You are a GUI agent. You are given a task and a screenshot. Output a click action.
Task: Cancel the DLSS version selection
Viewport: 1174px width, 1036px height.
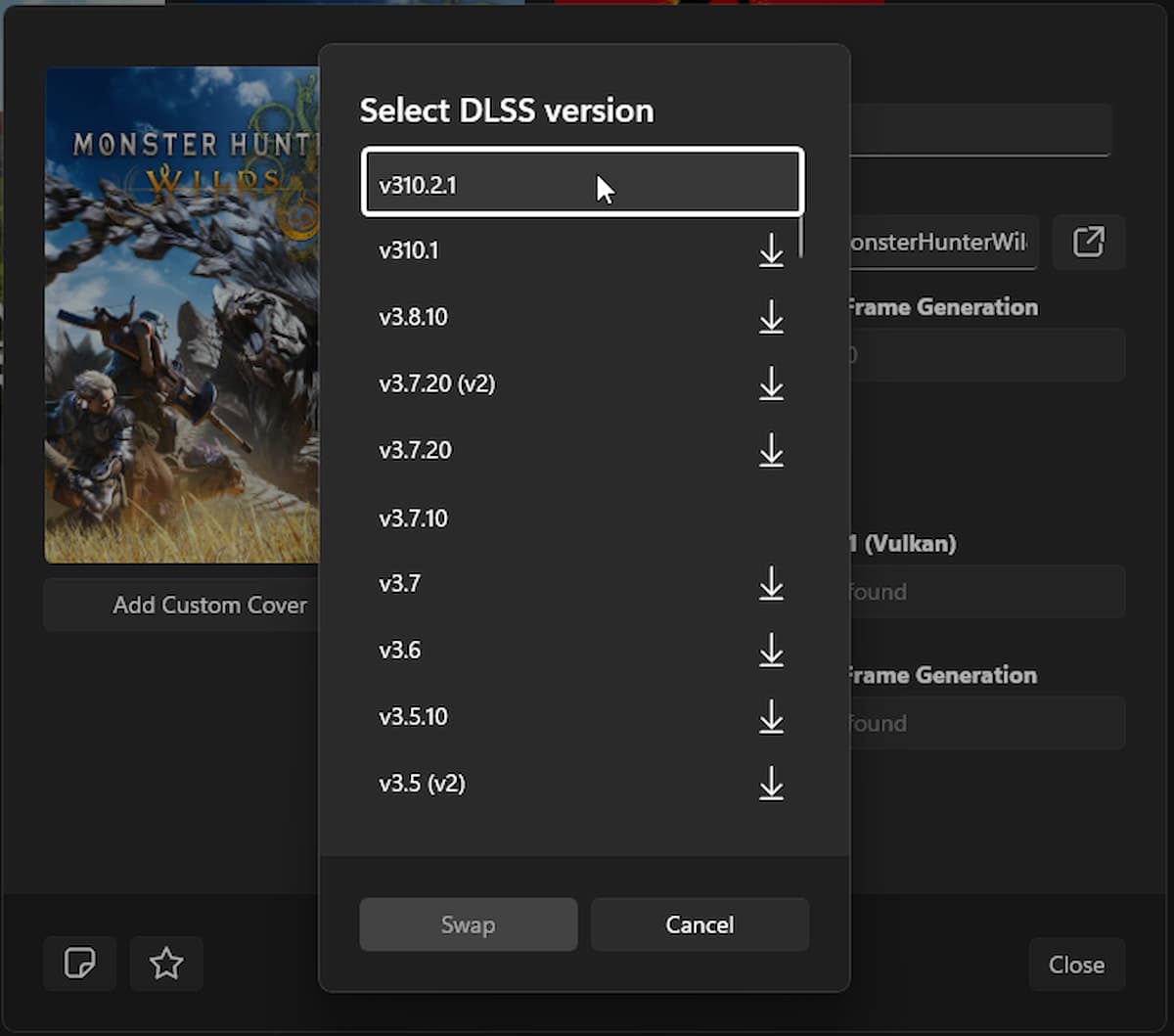tap(700, 923)
